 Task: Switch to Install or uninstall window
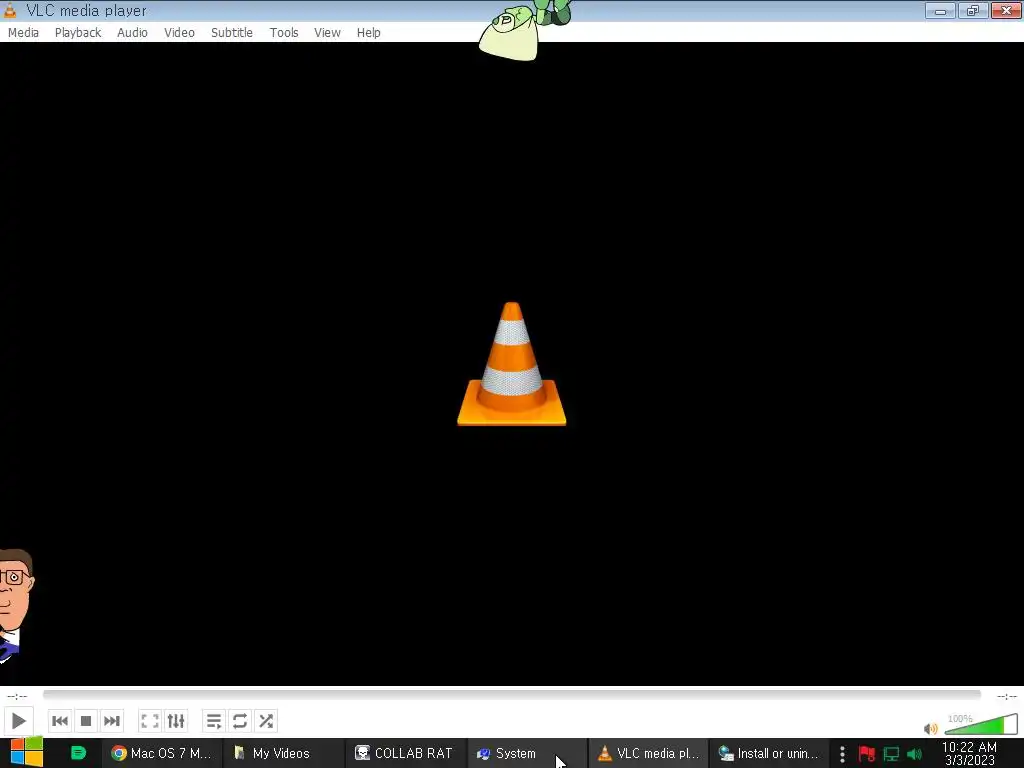point(768,753)
